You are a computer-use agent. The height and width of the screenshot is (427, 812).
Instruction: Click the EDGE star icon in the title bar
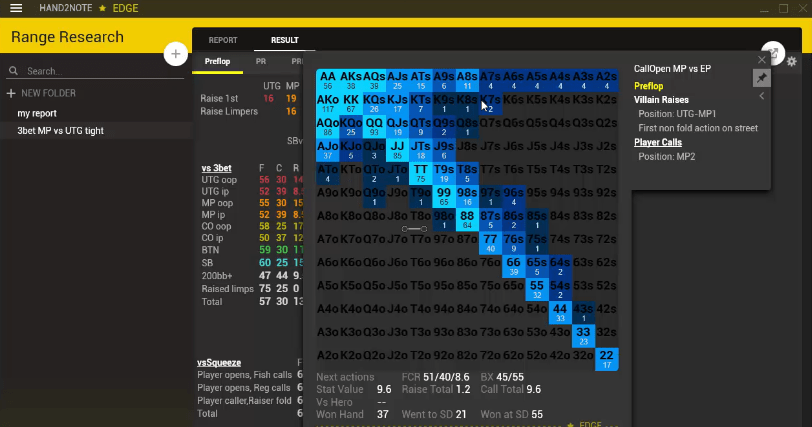[x=103, y=8]
